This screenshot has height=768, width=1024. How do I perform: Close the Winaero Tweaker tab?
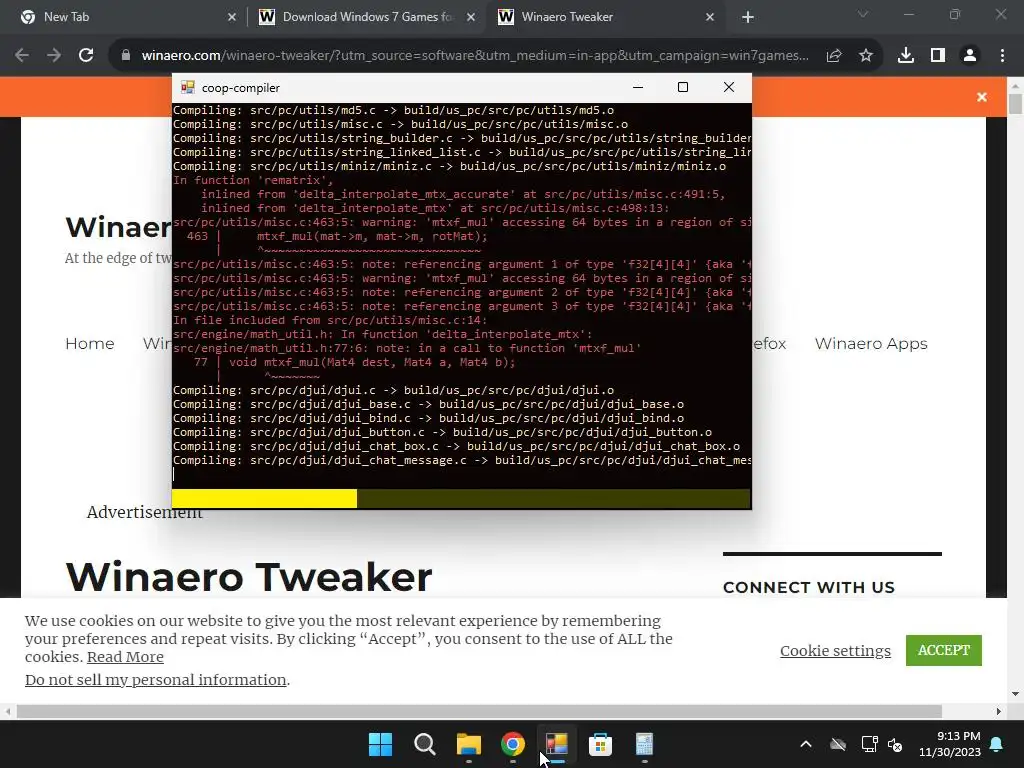coord(710,17)
